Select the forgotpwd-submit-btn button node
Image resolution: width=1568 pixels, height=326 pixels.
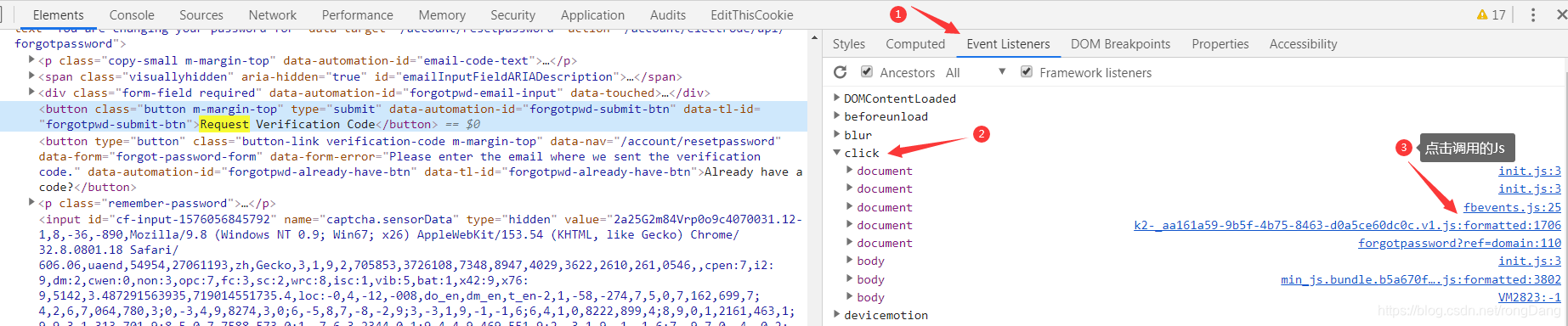tap(404, 116)
